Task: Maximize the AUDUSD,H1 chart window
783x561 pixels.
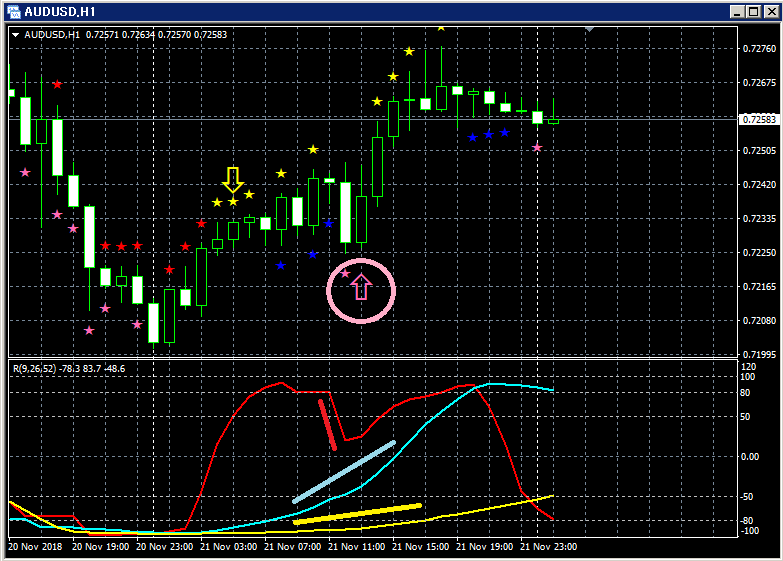Action: tap(754, 11)
